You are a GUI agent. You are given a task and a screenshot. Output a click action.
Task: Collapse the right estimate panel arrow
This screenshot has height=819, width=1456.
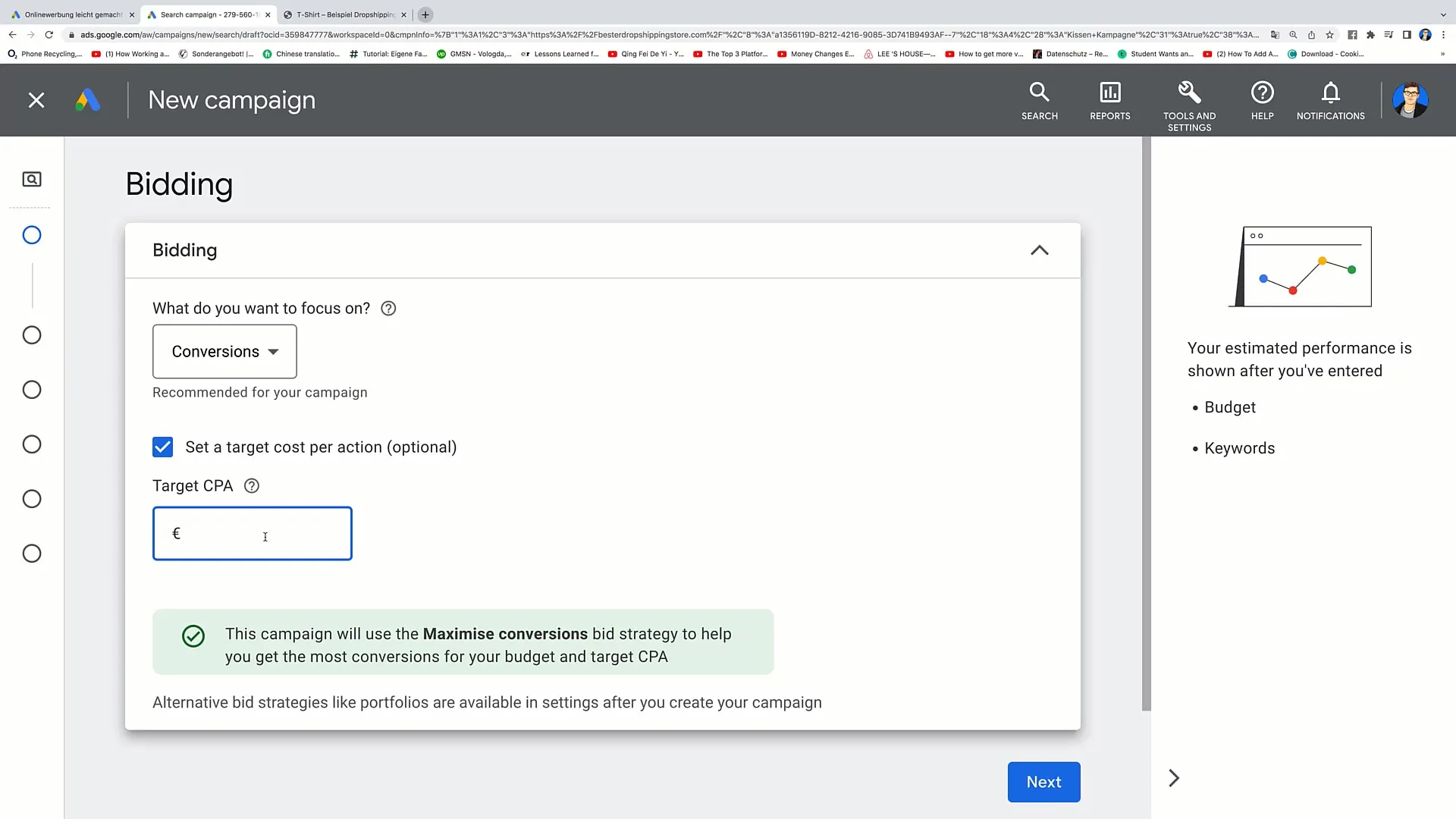click(x=1174, y=779)
